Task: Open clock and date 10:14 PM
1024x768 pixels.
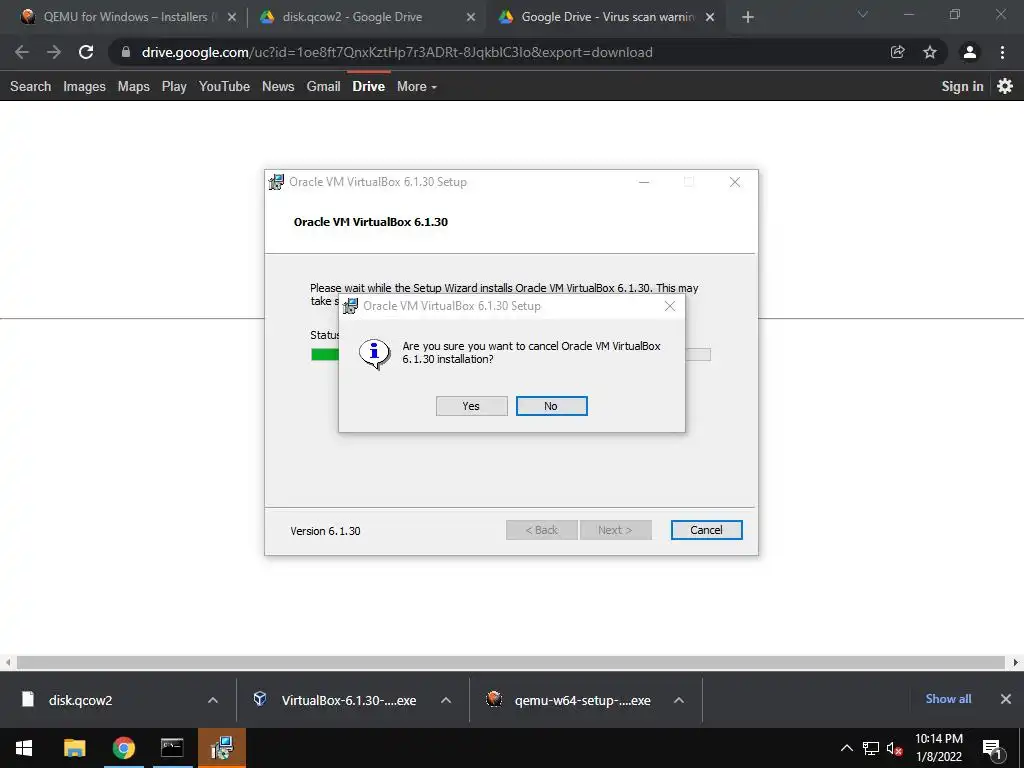Action: 939,748
